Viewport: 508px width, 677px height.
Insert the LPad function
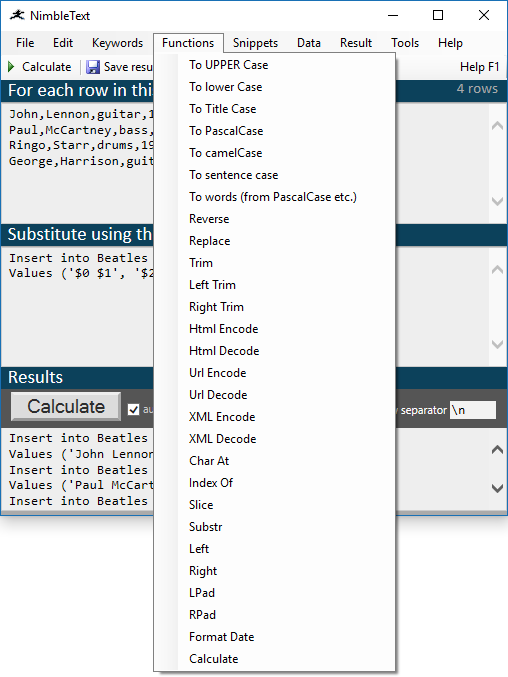(275, 593)
